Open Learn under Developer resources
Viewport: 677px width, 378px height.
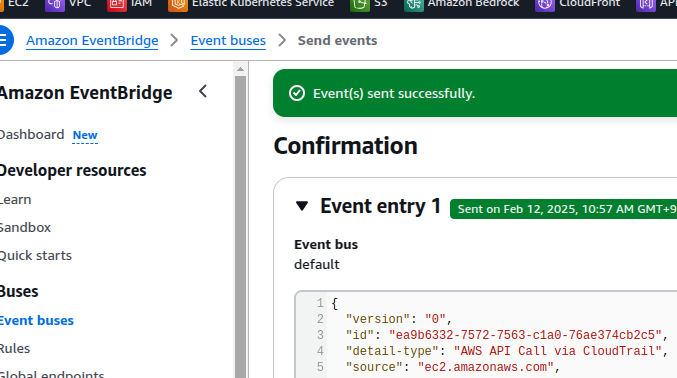pos(16,200)
